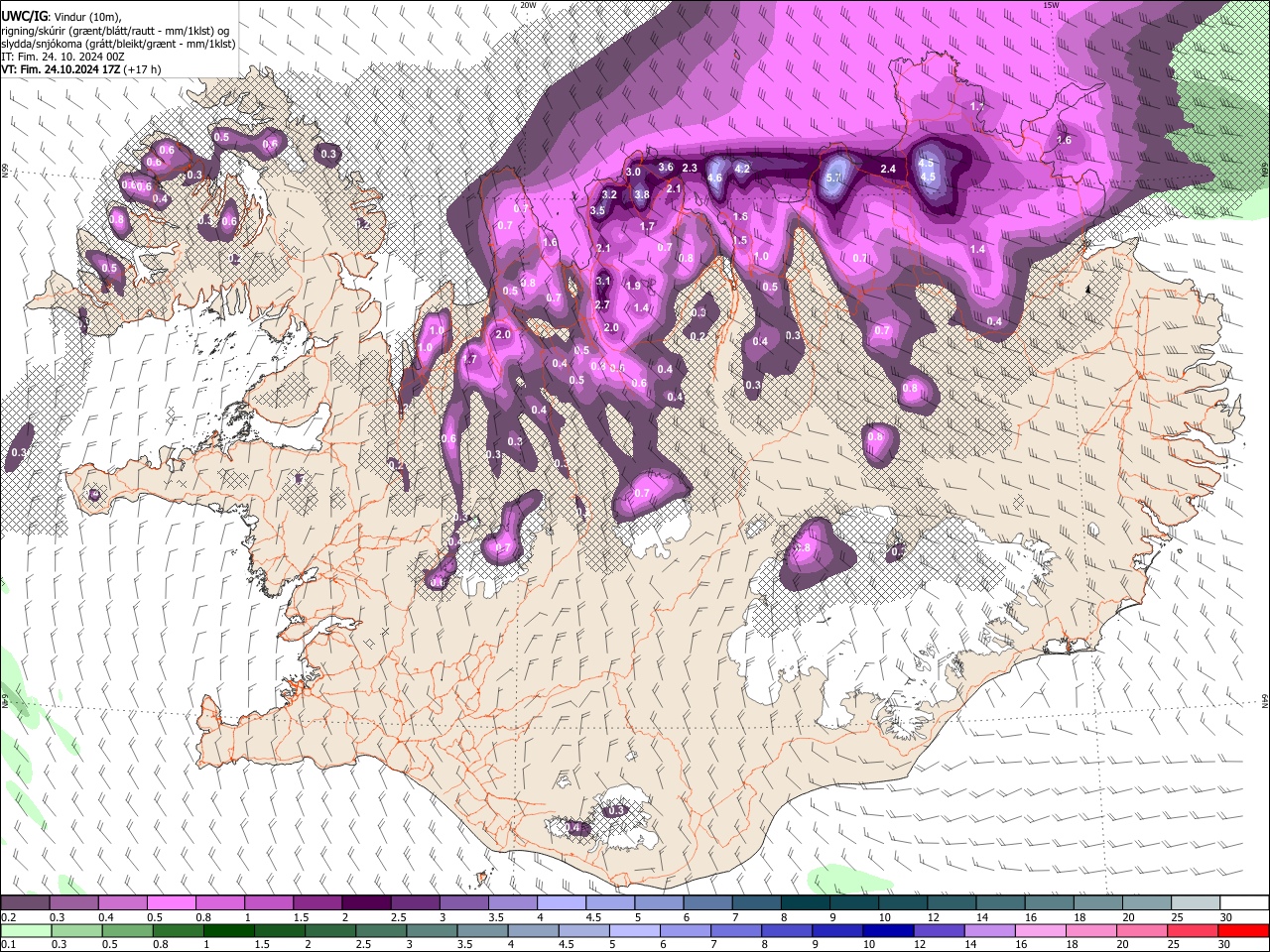This screenshot has width=1270, height=952.
Task: Click the IT initial time line
Action: click(63, 57)
